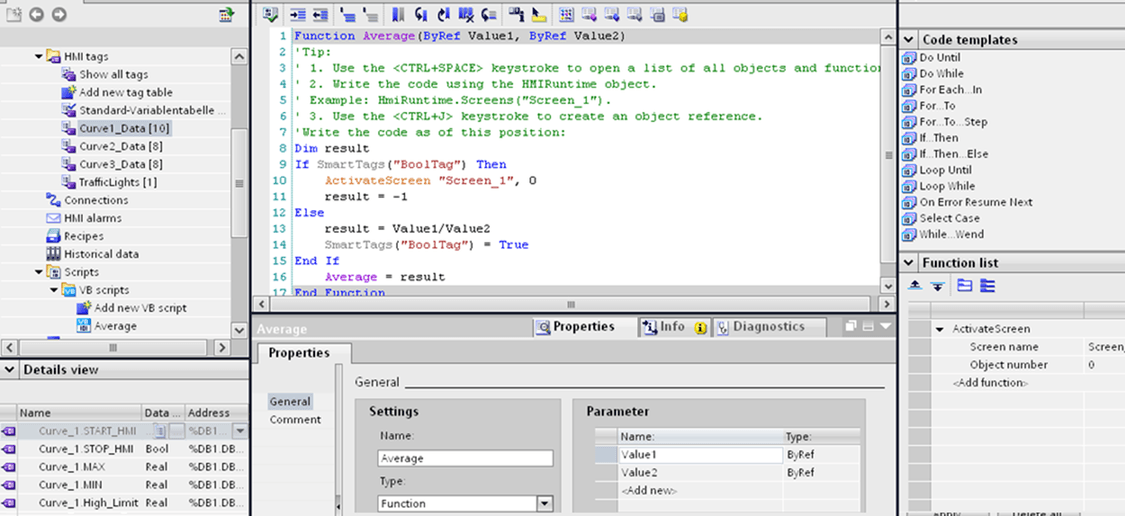Screen dimensions: 1125x516
Task: Select Curve1_Data [10] tag table
Action: tap(125, 128)
